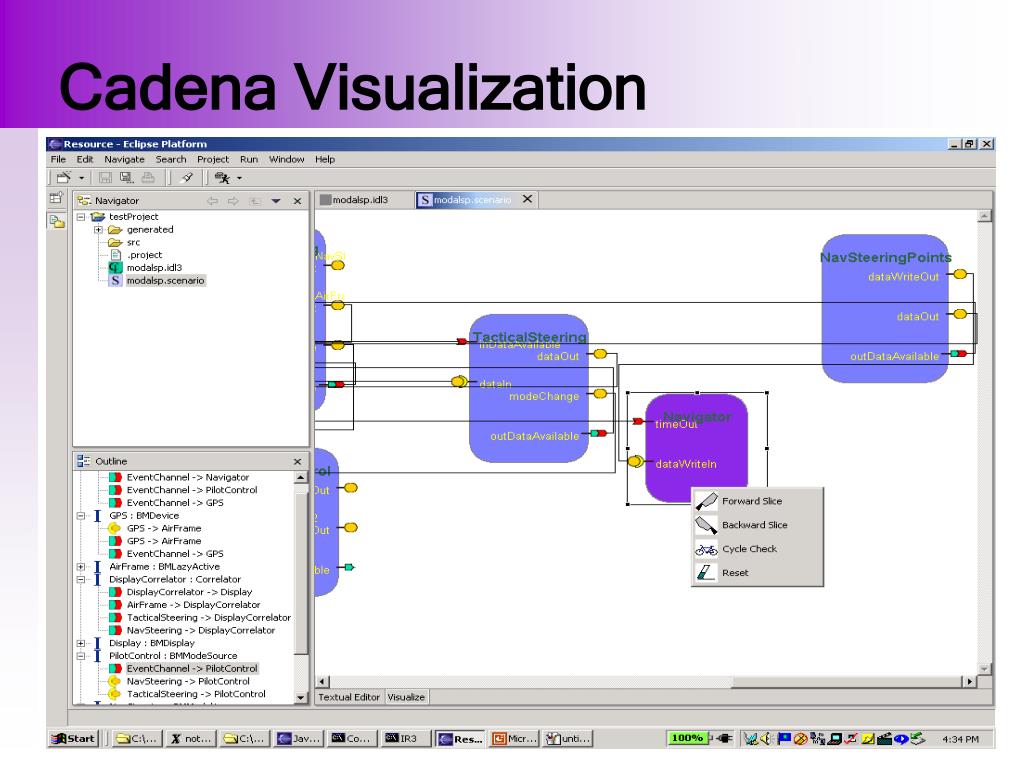The image size is (1024, 768).
Task: Click outline scrollbar down arrow
Action: point(300,697)
